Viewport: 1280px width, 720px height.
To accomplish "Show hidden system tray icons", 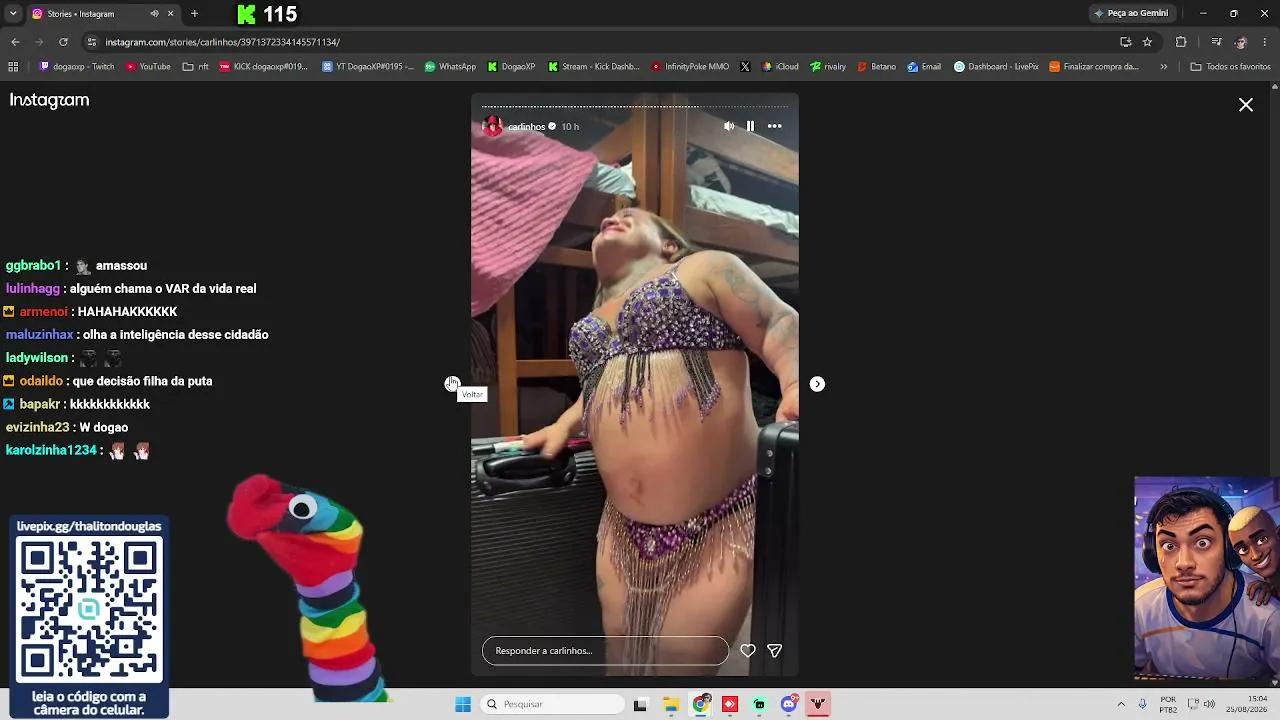I will 1121,704.
